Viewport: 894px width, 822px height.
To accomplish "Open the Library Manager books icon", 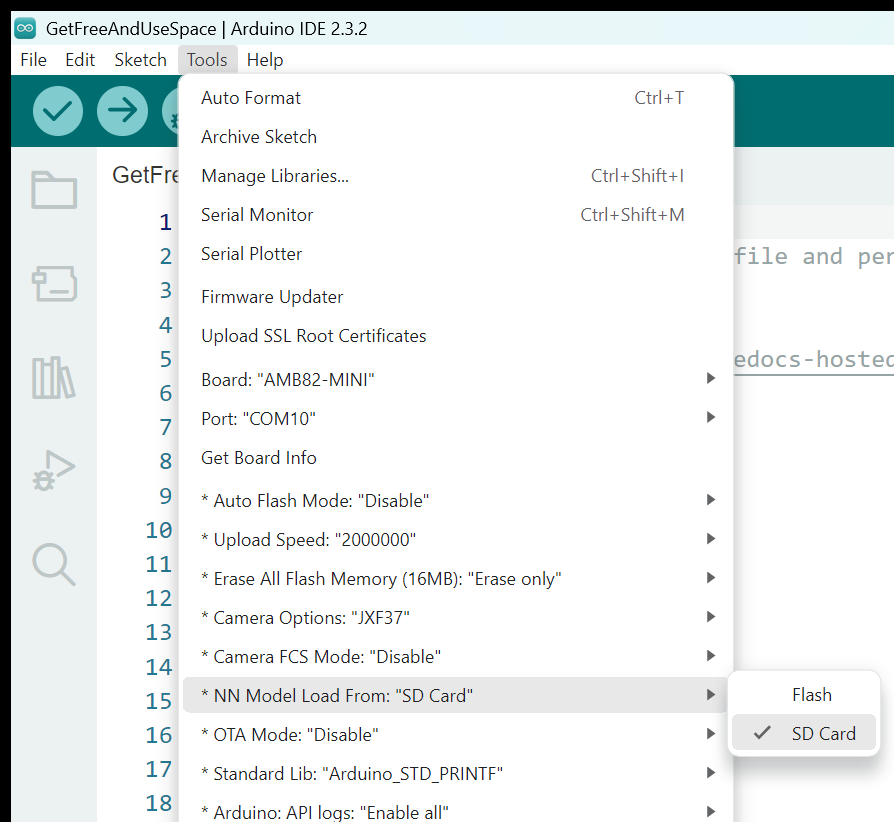I will coord(54,377).
